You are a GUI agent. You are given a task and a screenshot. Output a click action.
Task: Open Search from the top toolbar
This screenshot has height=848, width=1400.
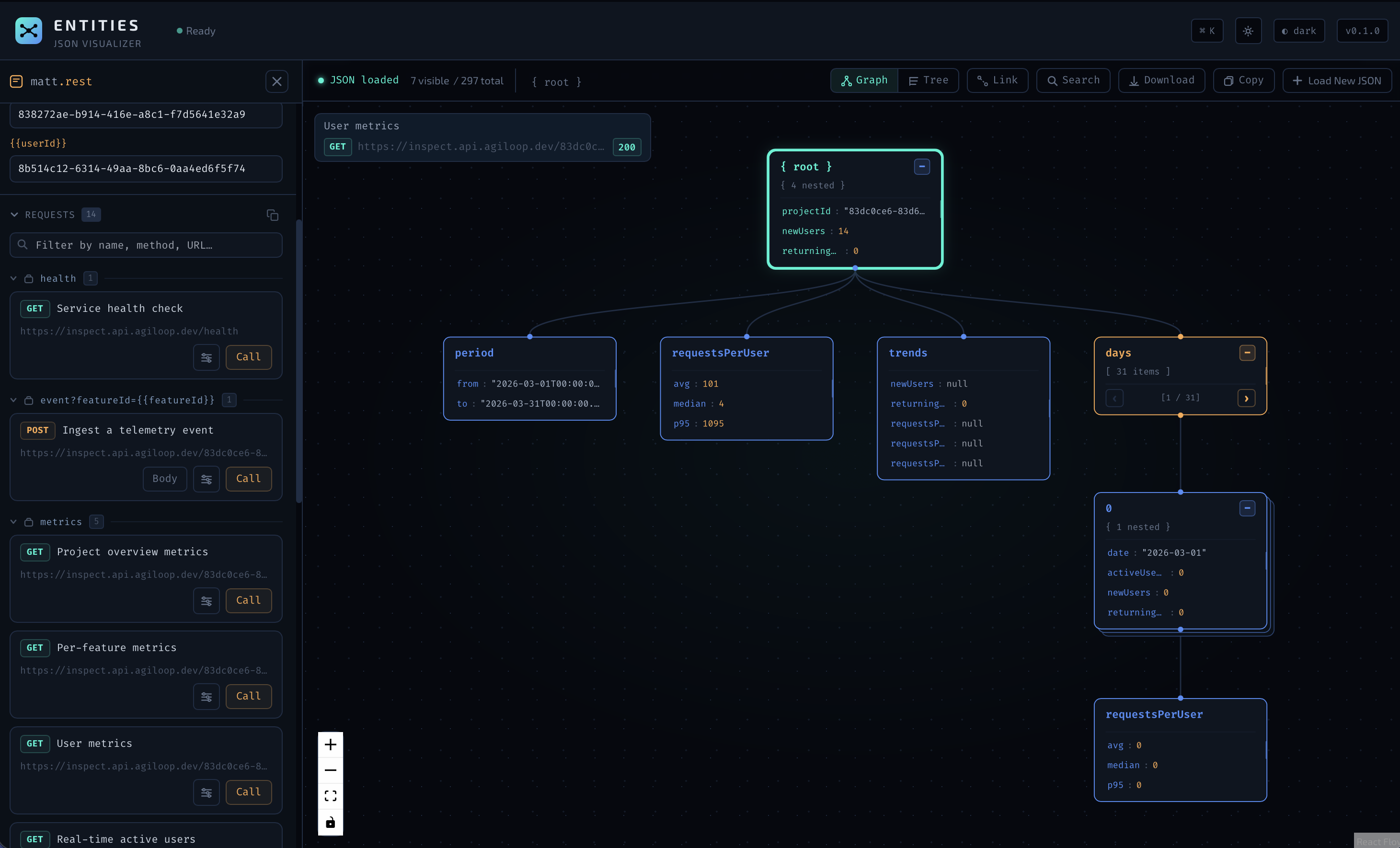(x=1073, y=80)
